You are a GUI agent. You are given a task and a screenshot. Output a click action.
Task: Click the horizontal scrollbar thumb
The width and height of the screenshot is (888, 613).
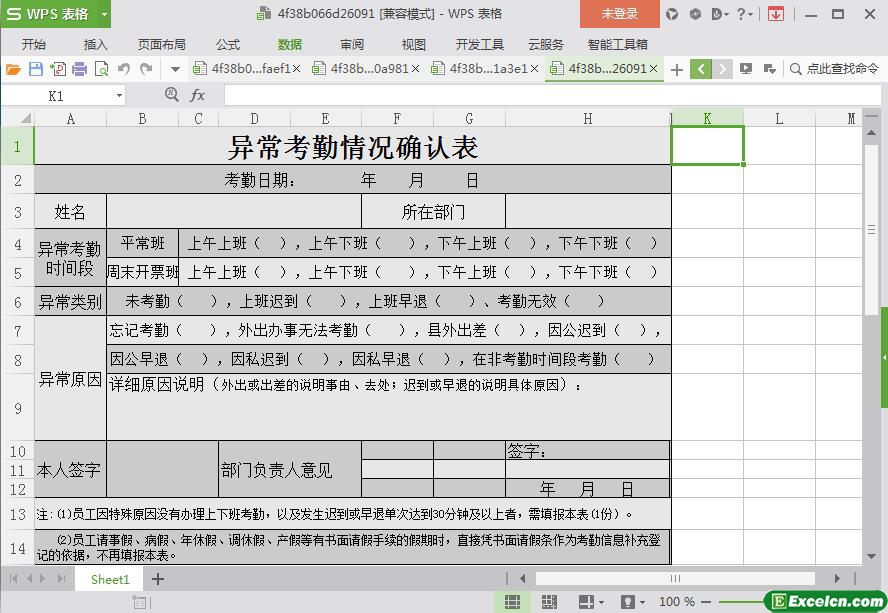coord(675,578)
